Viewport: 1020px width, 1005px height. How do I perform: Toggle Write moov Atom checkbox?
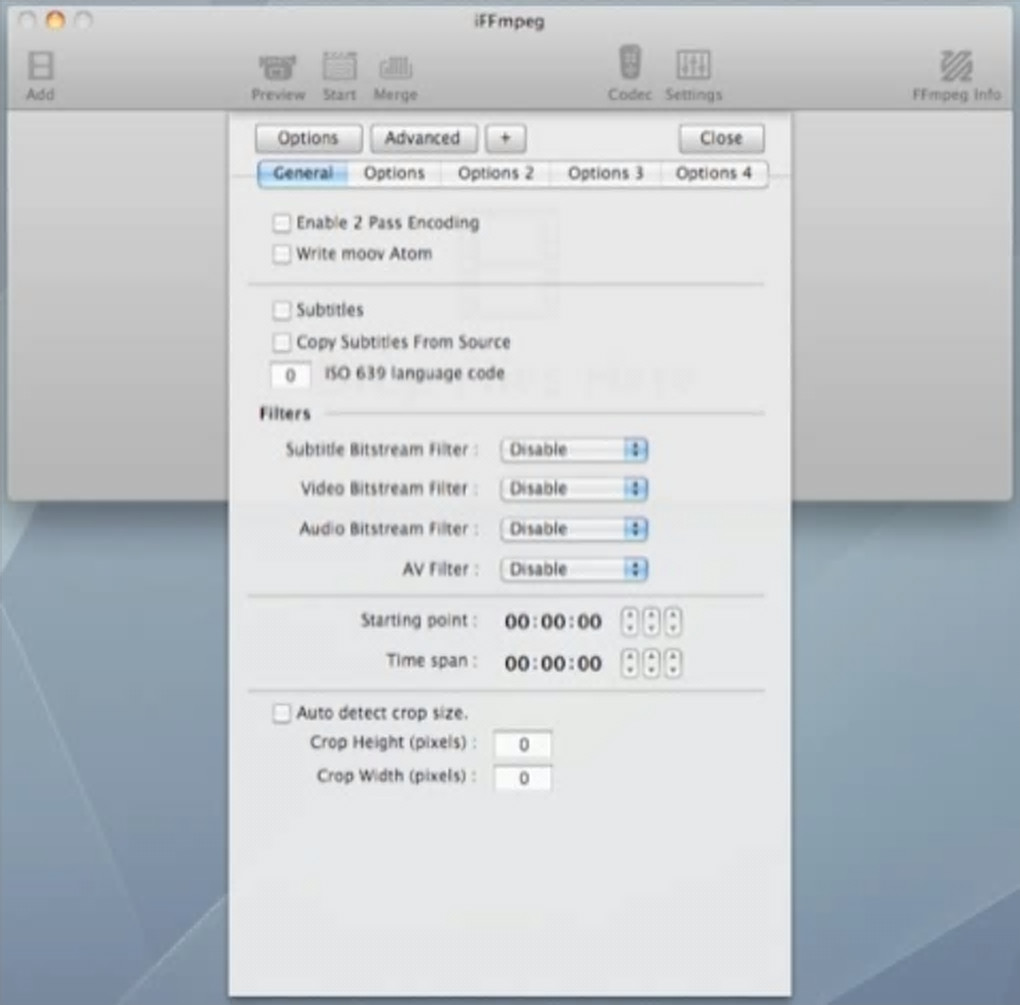pos(282,254)
